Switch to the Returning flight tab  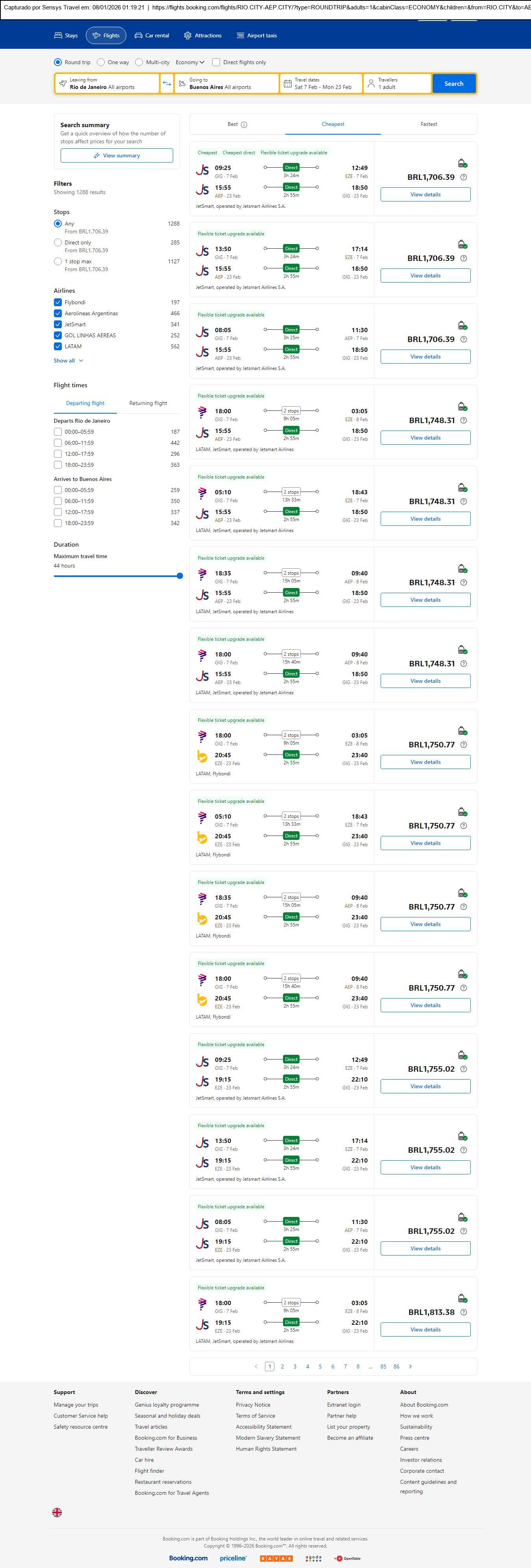pos(148,403)
